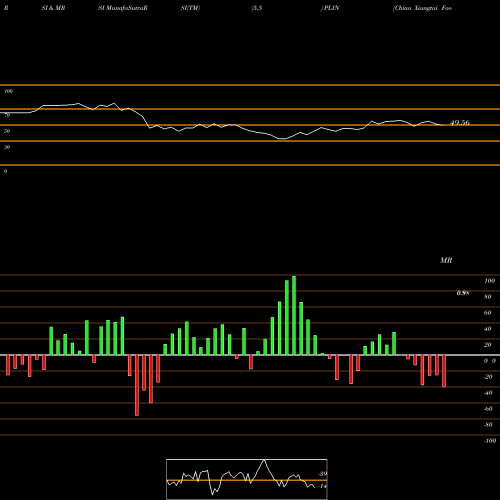Click the RSI axis label 30
This screenshot has height=500, width=500.
(7, 147)
